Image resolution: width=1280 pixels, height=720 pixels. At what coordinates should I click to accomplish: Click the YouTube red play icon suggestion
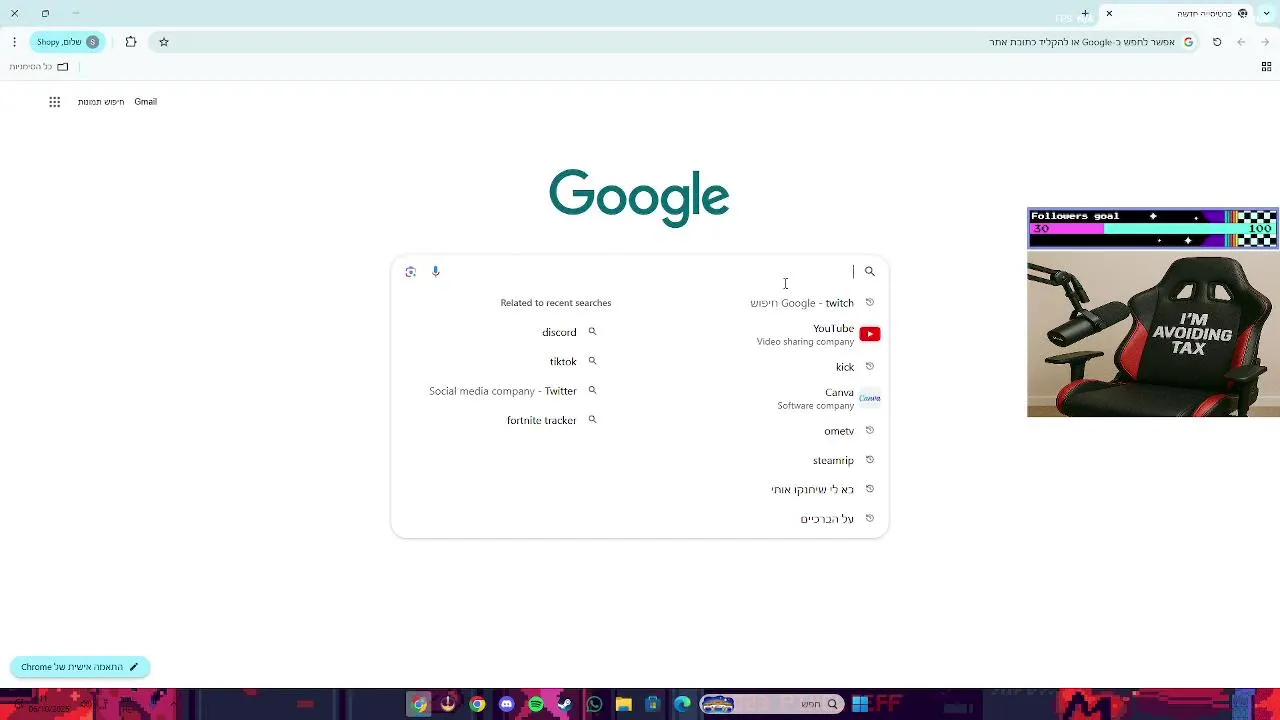pos(870,334)
